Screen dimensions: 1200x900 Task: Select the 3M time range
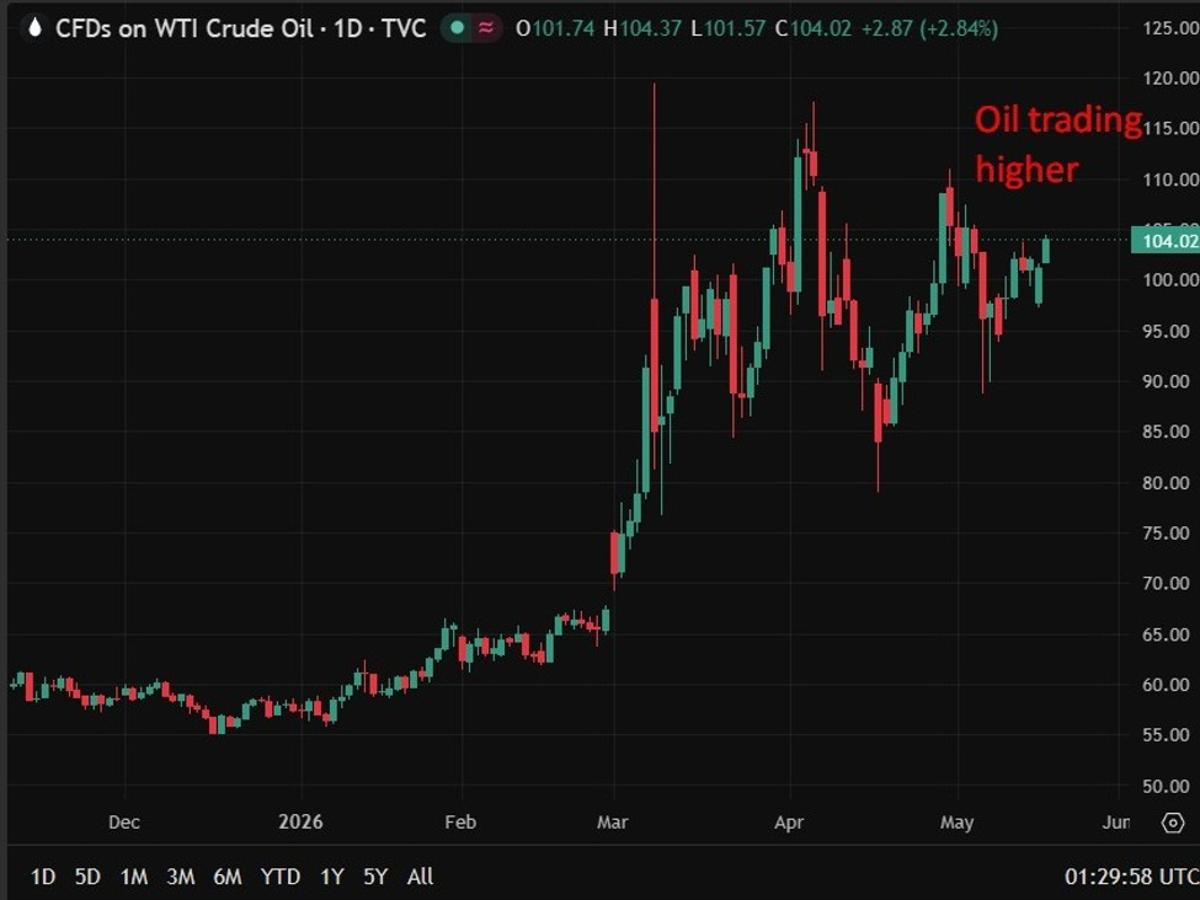tap(180, 877)
